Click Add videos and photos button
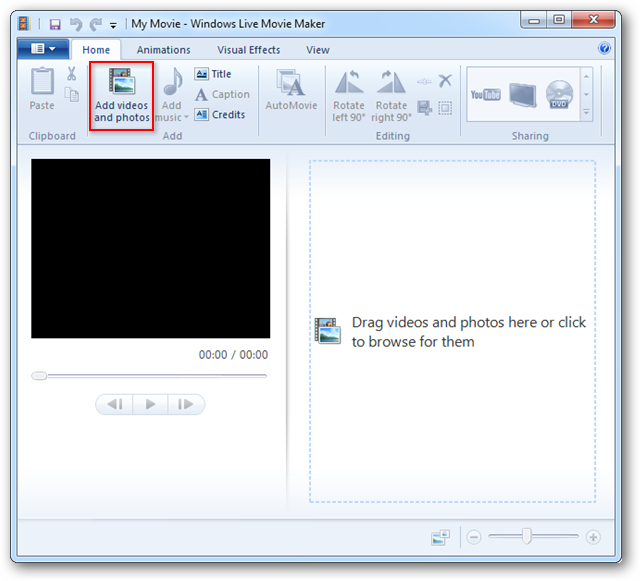 (x=121, y=96)
